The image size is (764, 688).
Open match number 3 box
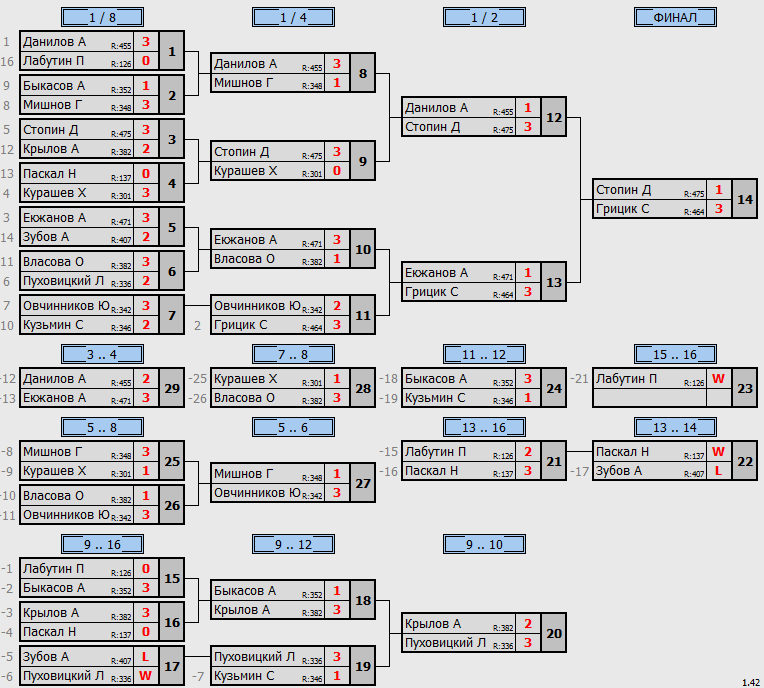coord(172,139)
